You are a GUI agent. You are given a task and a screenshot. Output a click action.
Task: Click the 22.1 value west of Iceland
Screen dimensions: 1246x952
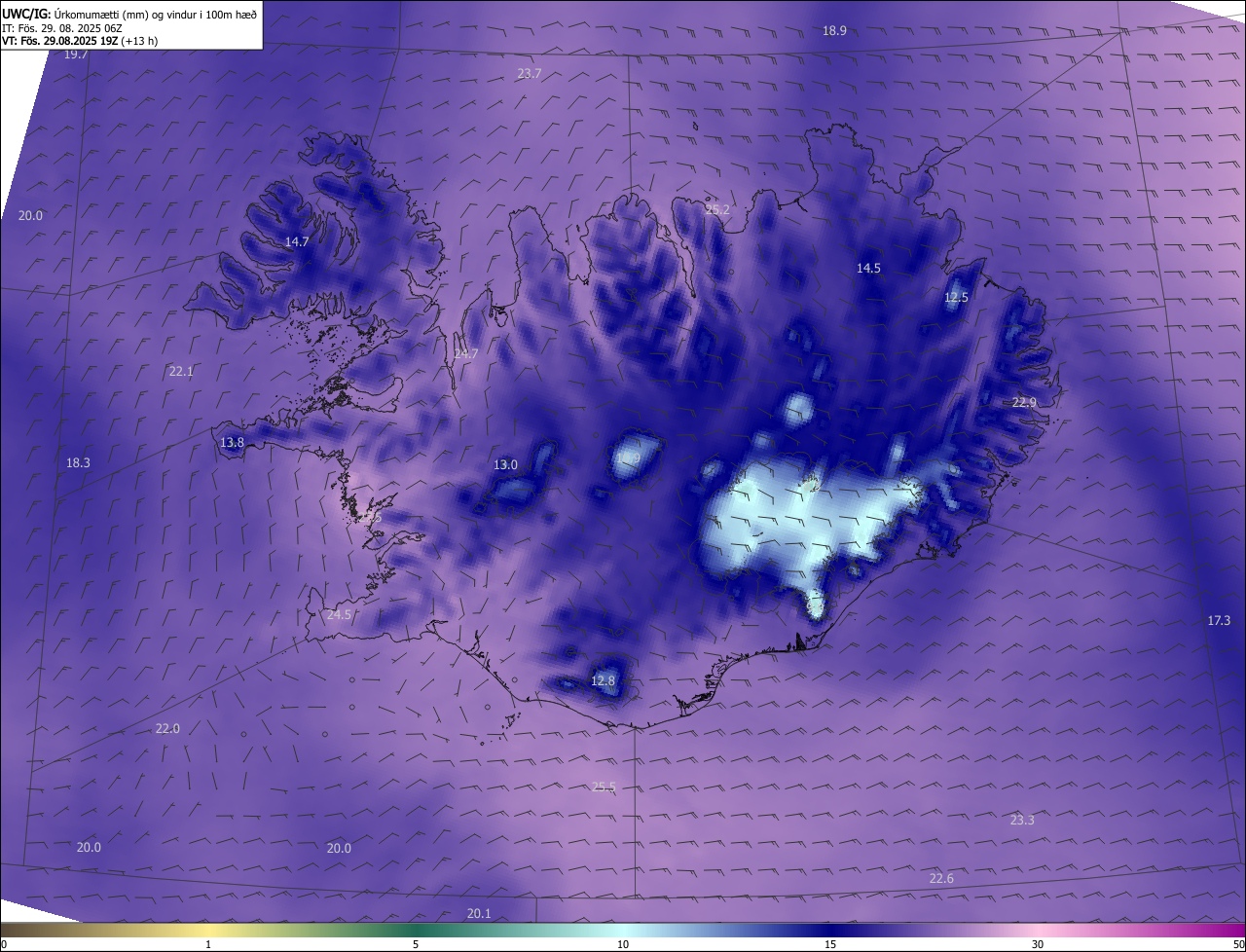pos(181,371)
